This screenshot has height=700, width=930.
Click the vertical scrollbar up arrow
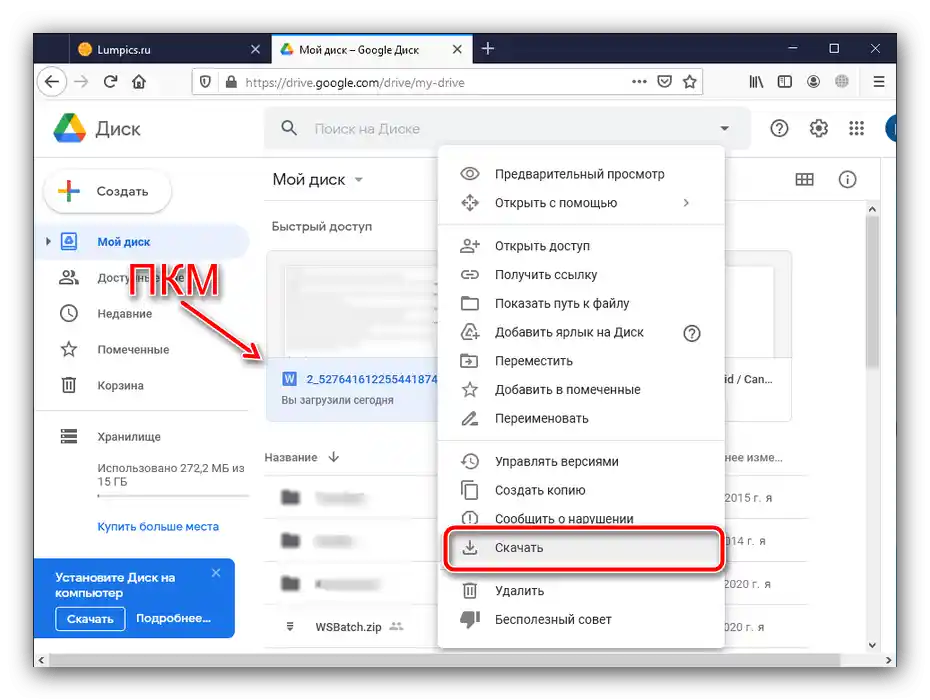click(x=872, y=209)
